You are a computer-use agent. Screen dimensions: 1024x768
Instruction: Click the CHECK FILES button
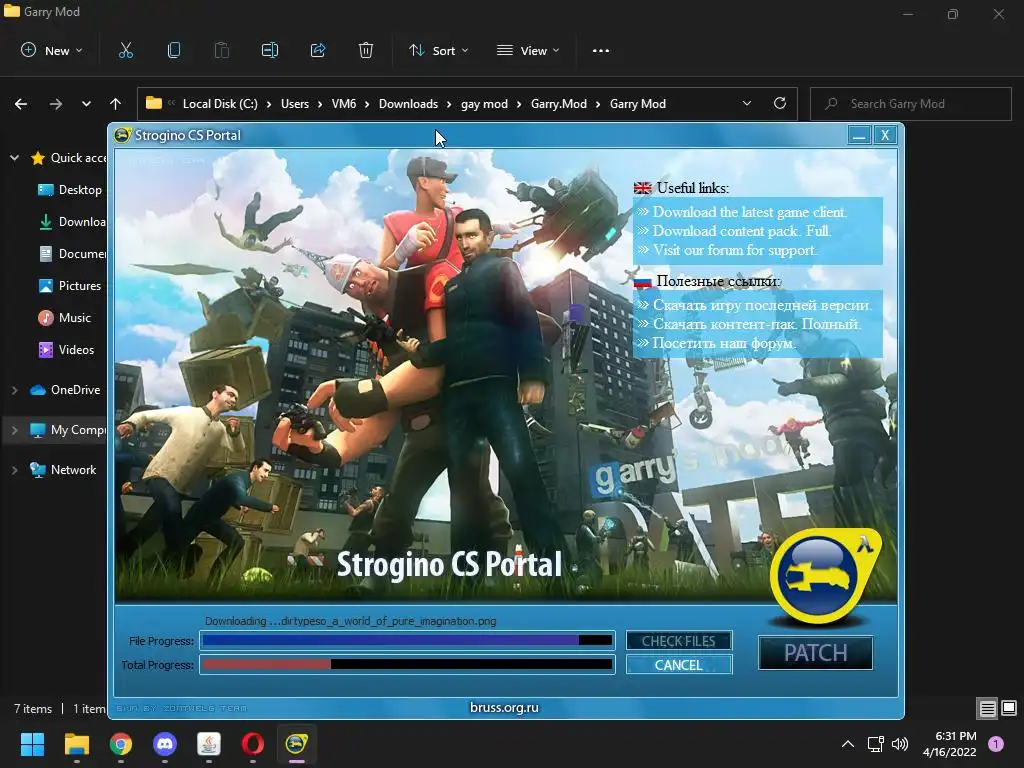coord(679,641)
